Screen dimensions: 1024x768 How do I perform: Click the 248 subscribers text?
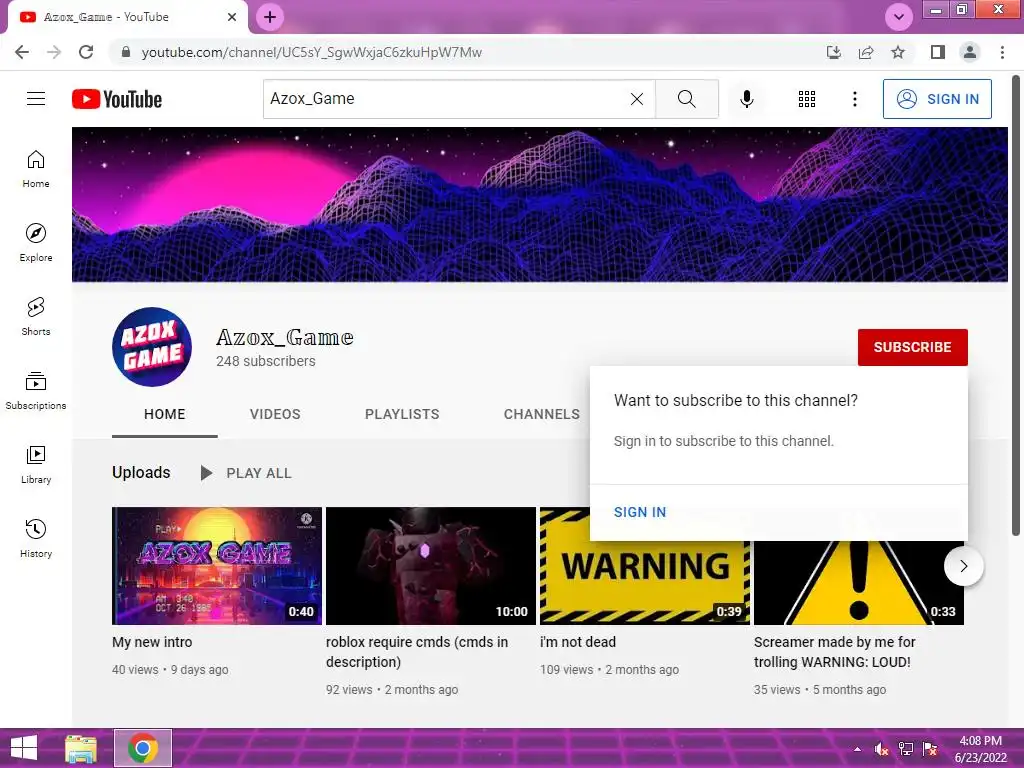[266, 361]
